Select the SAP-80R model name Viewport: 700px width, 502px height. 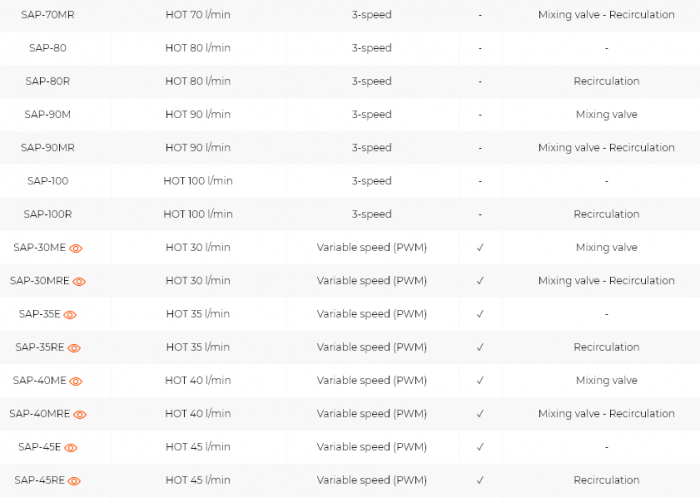pos(48,81)
